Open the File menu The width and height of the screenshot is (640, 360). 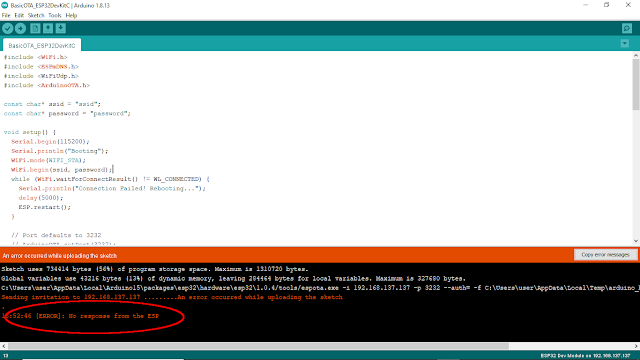[6, 16]
